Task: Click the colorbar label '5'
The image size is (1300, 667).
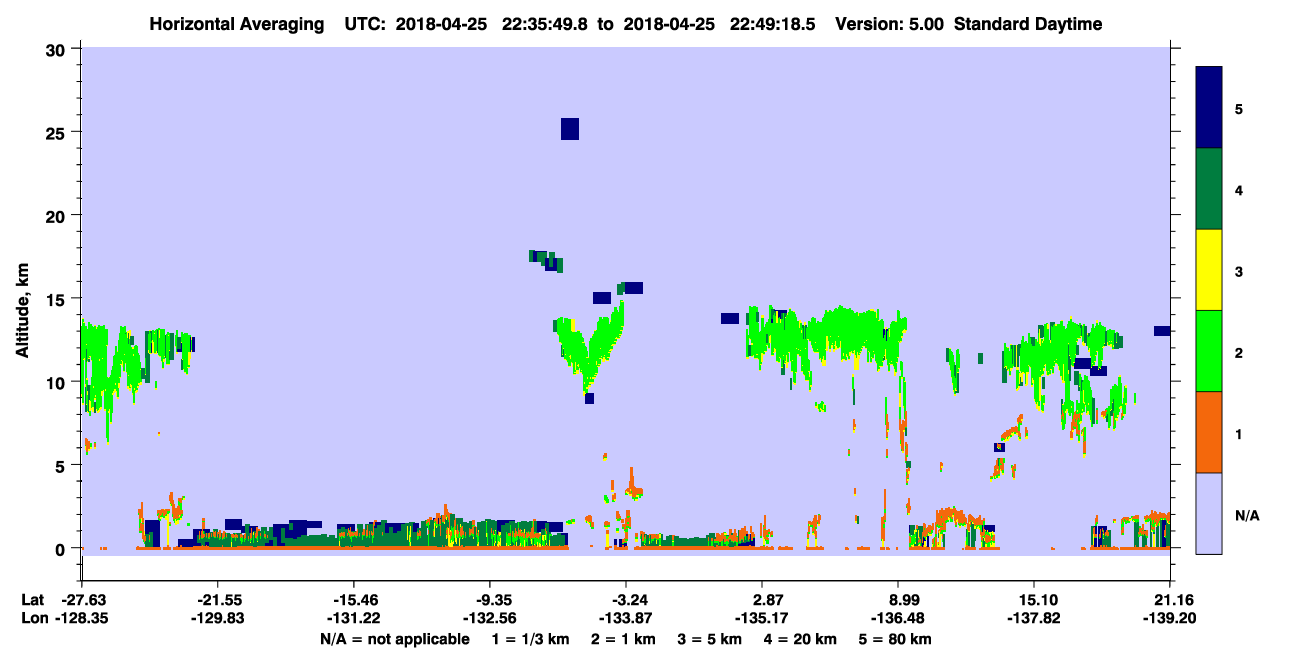Action: pyautogui.click(x=1239, y=108)
